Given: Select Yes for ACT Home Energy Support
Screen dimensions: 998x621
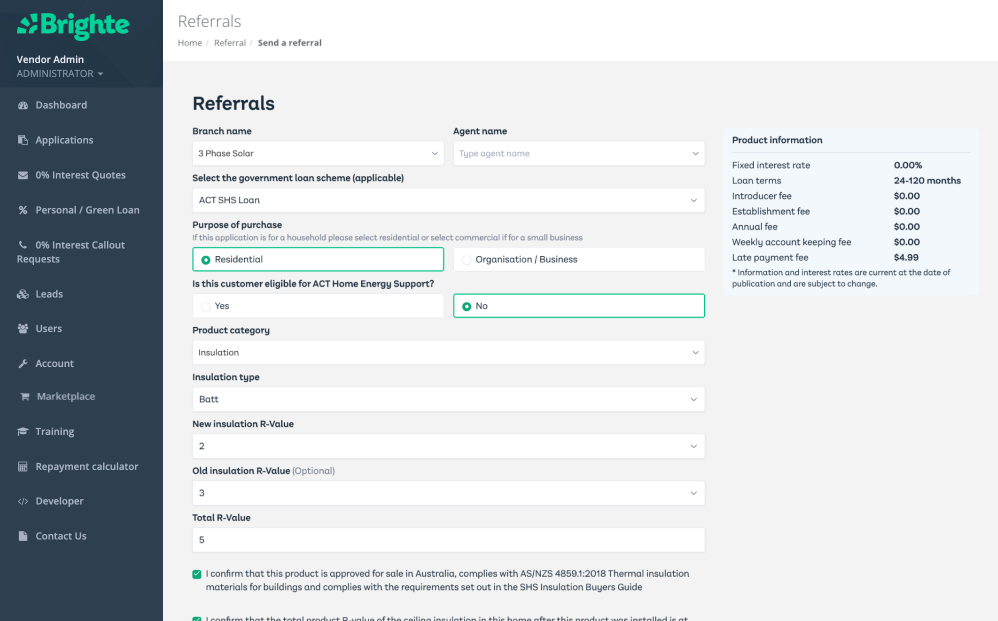Looking at the screenshot, I should coord(206,306).
